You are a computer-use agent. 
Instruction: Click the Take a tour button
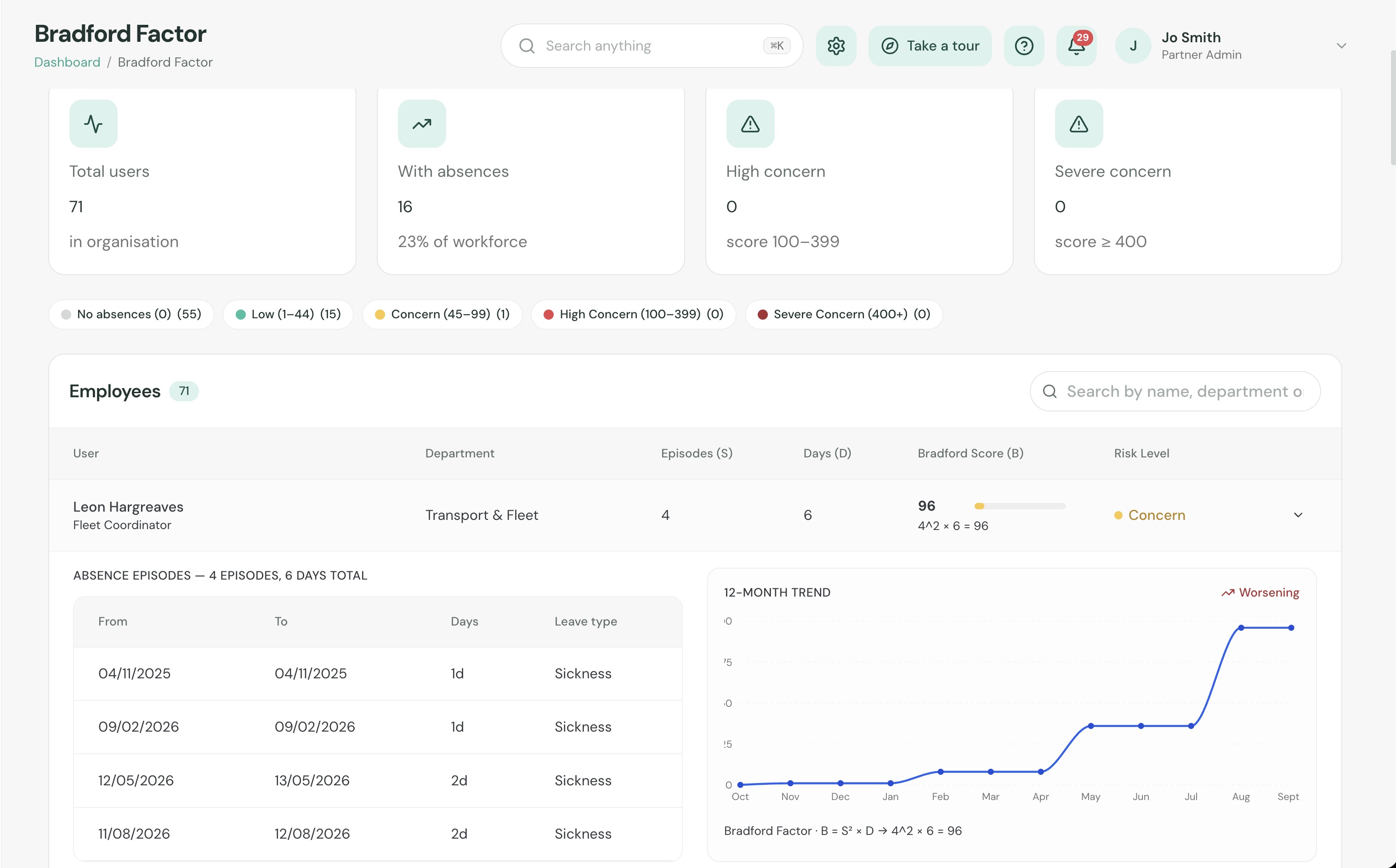[x=930, y=46]
